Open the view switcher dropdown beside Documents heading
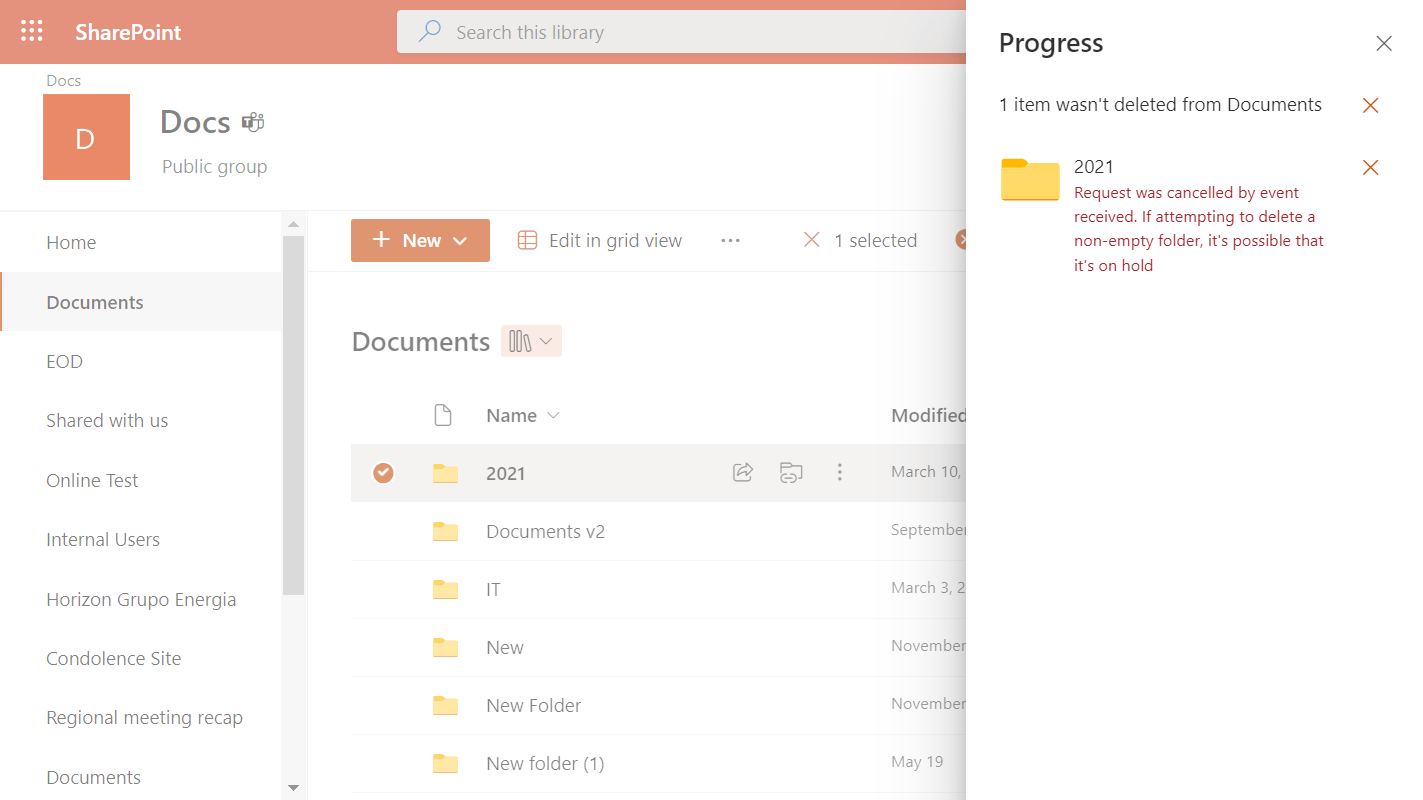This screenshot has width=1423, height=800. pos(531,341)
